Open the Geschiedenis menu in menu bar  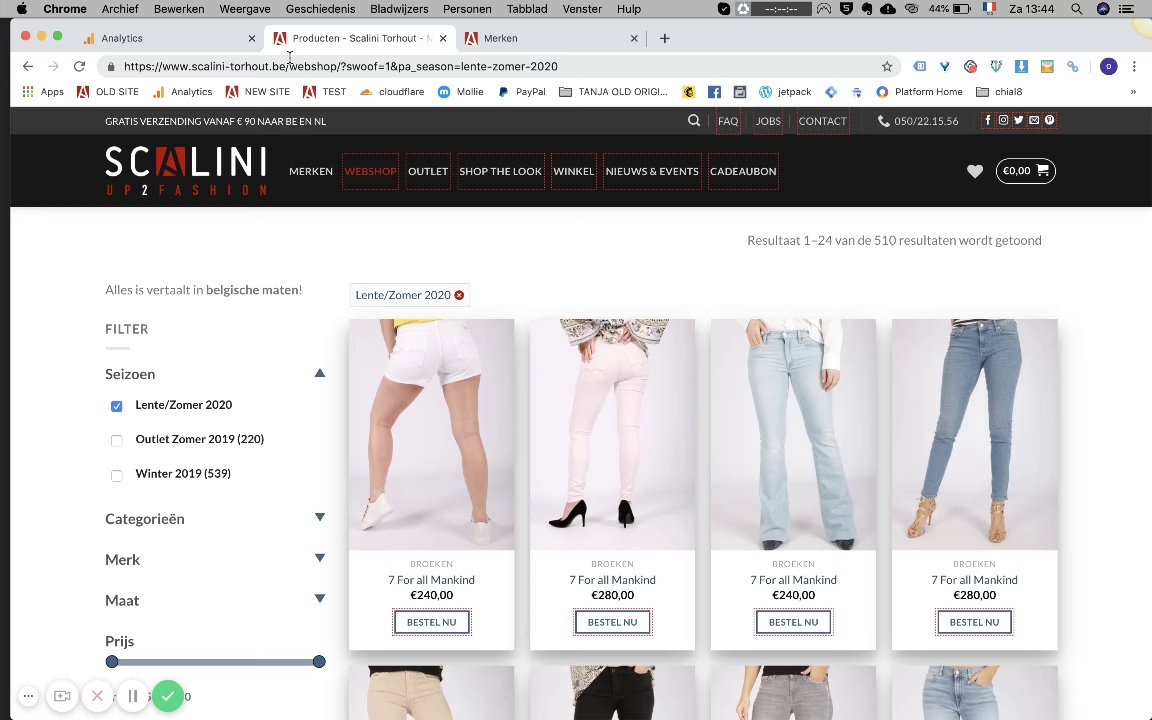tap(320, 9)
